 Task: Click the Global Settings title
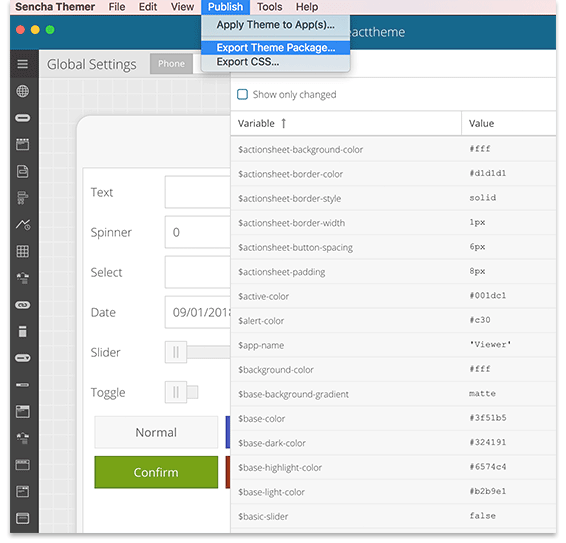click(92, 64)
